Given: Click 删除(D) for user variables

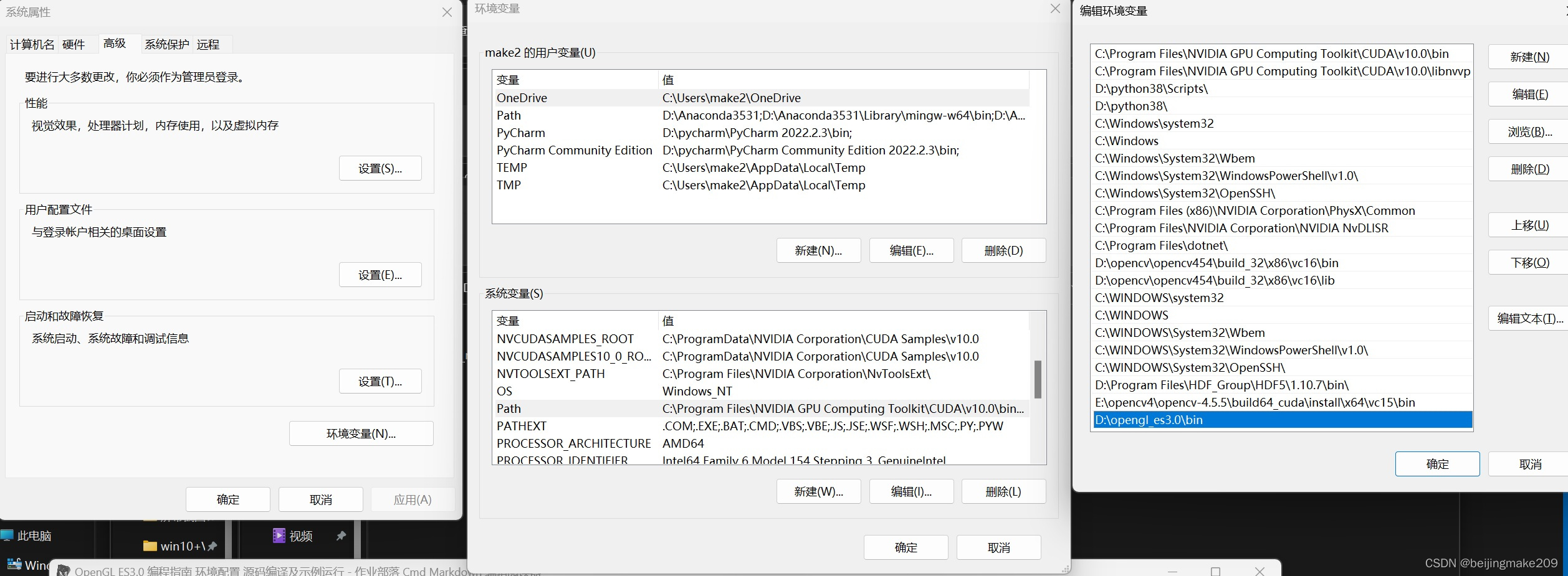Looking at the screenshot, I should pos(1003,250).
